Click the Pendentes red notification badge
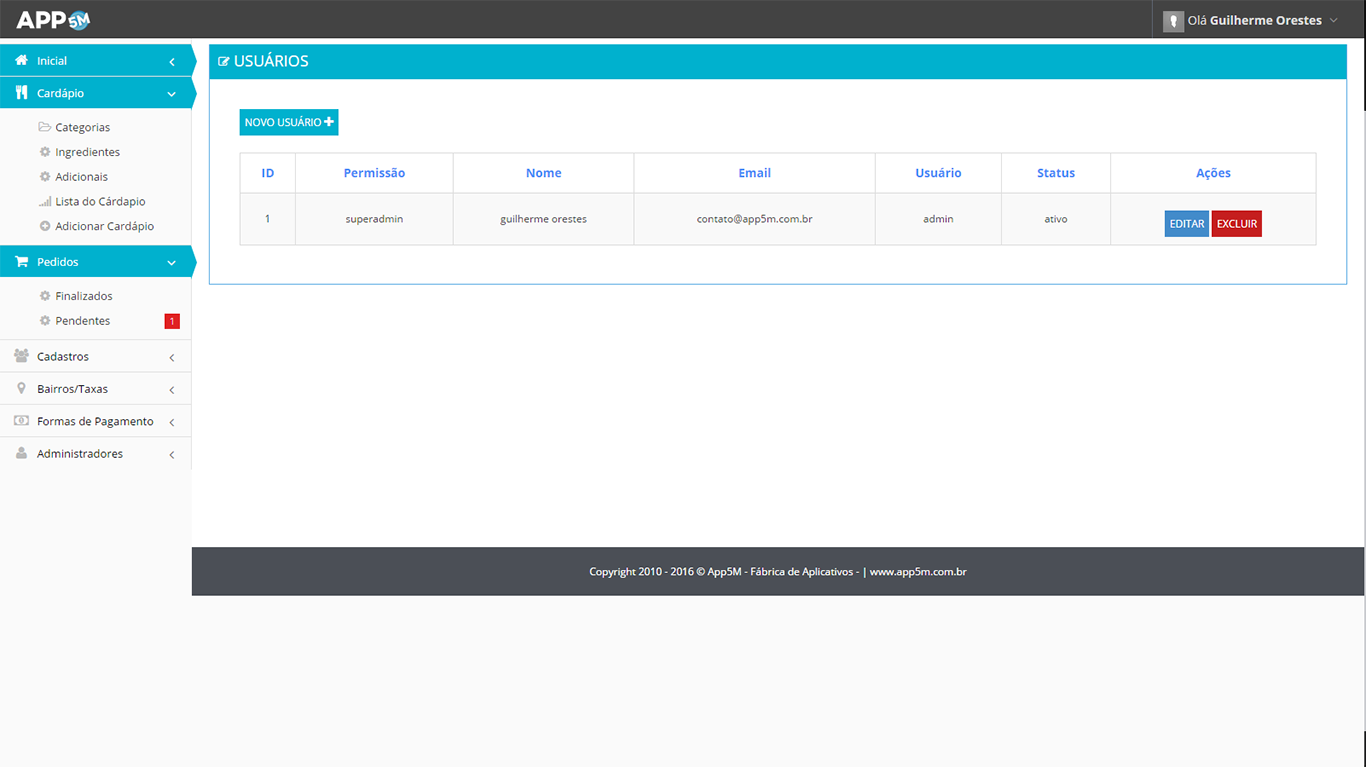 [172, 321]
